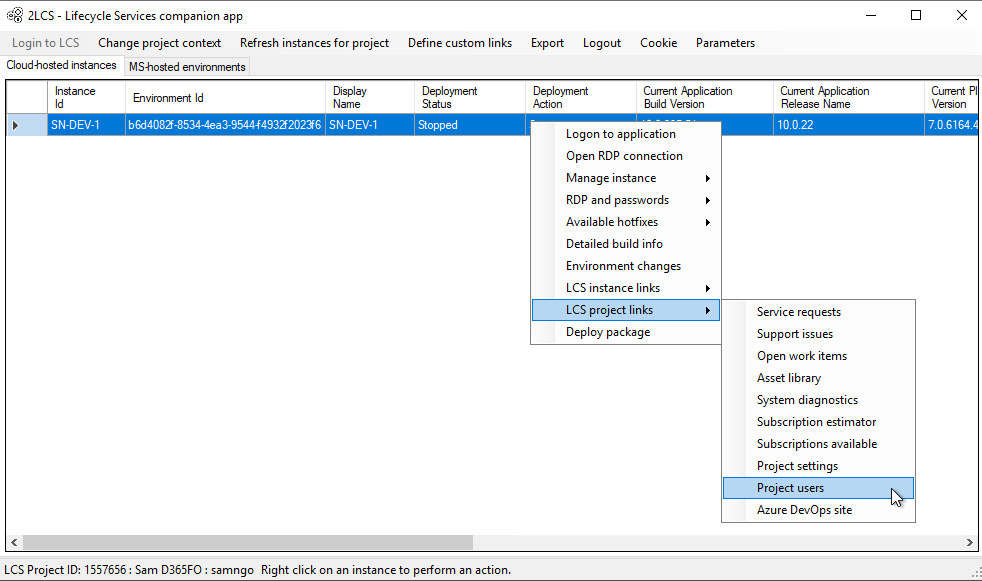This screenshot has width=982, height=581.
Task: Expand LCS project links submenu
Action: click(x=626, y=310)
